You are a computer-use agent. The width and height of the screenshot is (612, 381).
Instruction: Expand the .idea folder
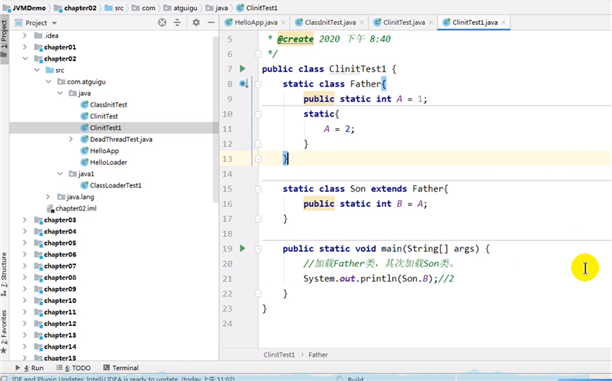click(x=25, y=36)
